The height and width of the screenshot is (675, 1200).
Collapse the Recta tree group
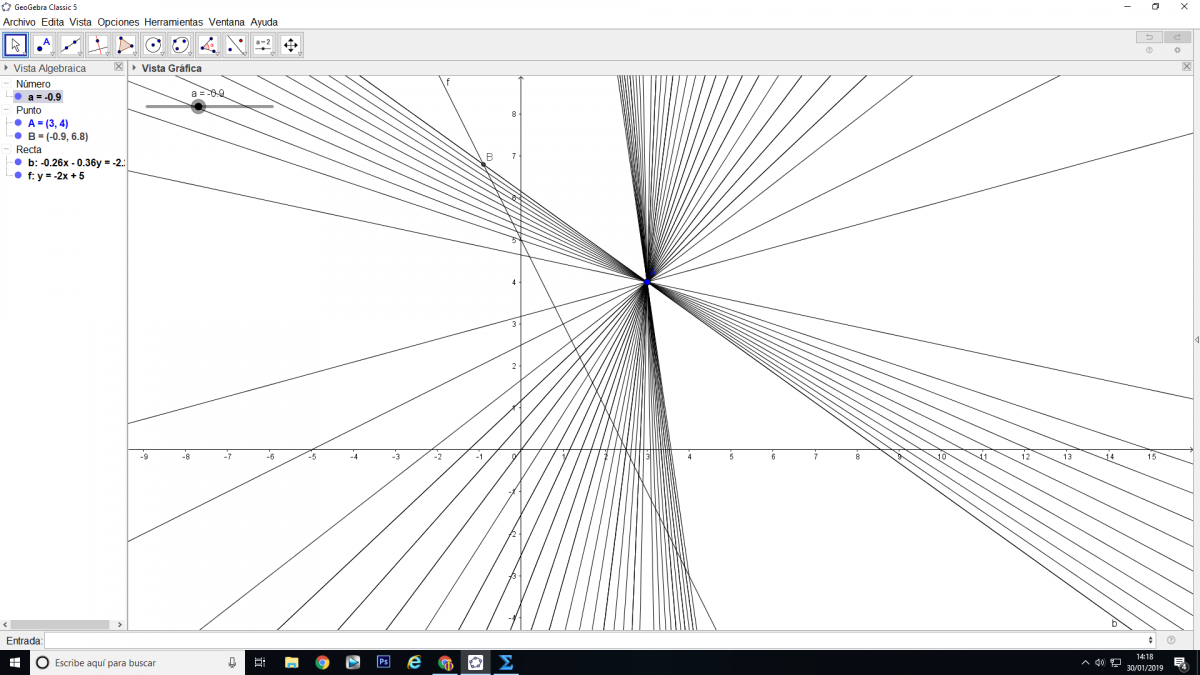[7, 149]
